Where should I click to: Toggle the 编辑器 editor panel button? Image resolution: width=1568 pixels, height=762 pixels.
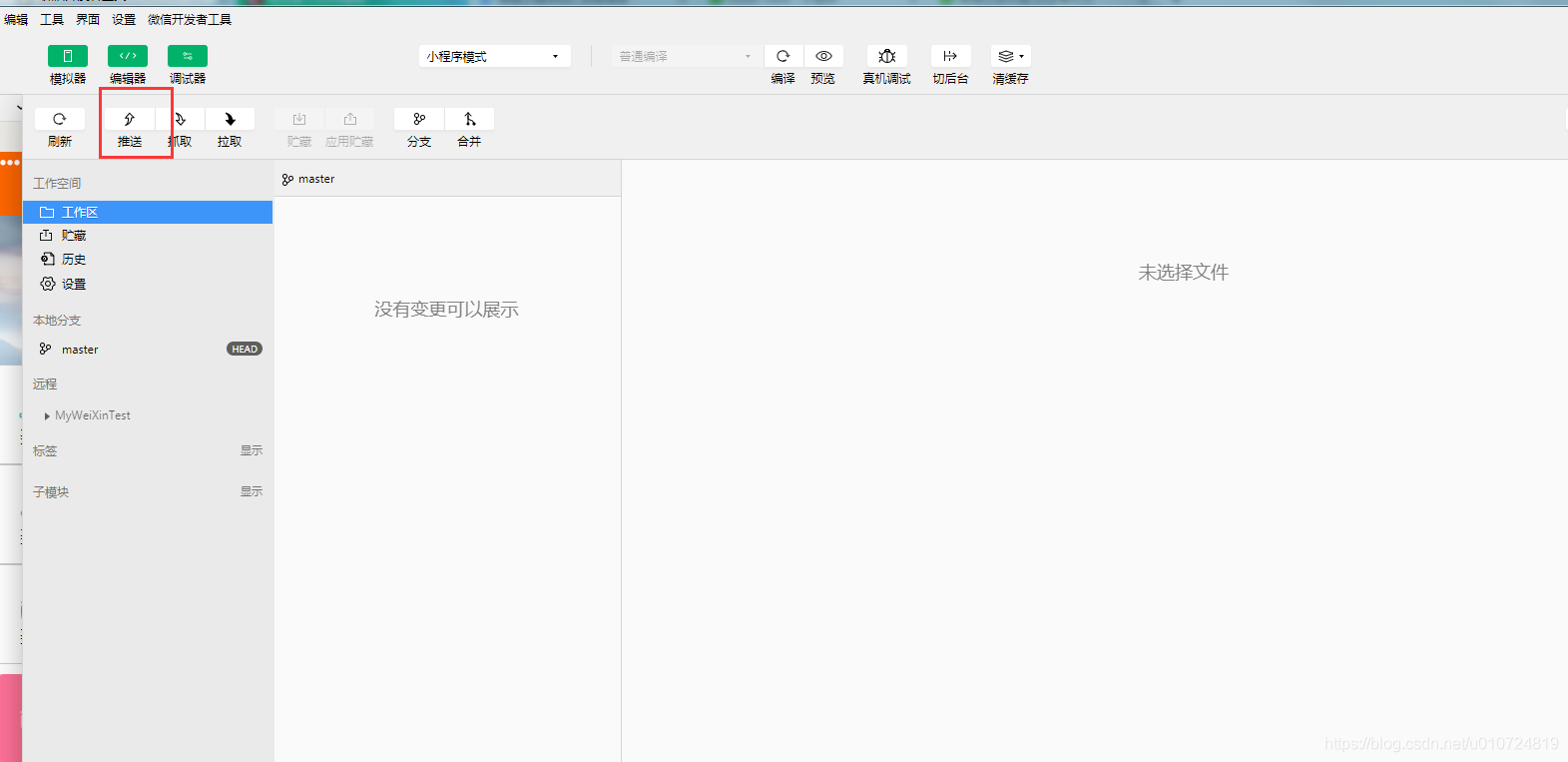pyautogui.click(x=128, y=56)
